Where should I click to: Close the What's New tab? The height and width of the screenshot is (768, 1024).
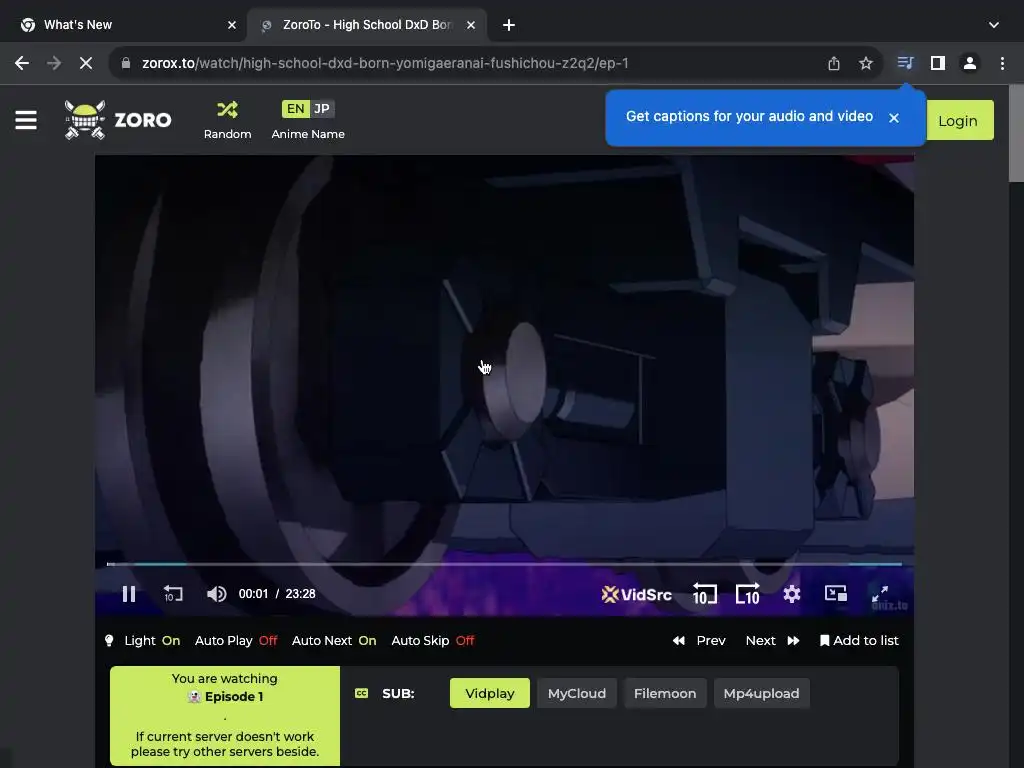232,25
